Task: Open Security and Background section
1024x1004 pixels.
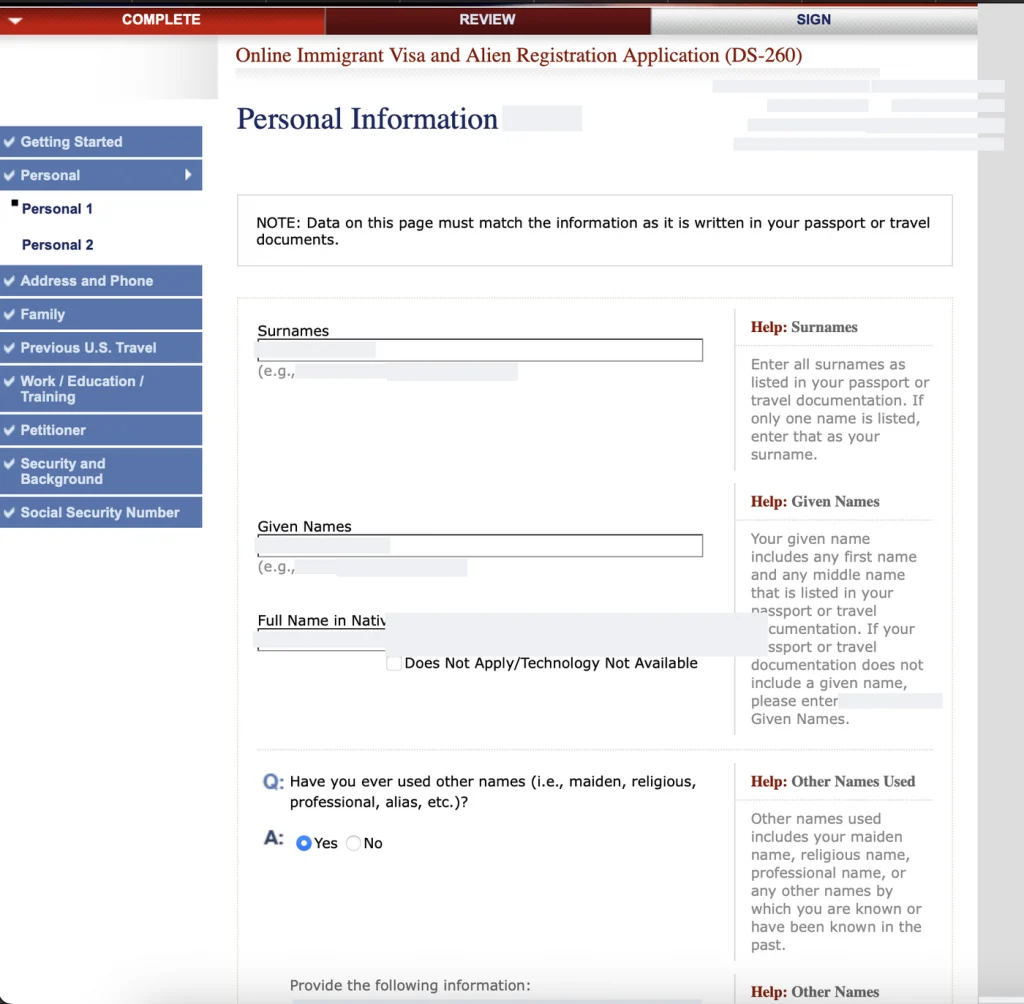Action: point(101,471)
